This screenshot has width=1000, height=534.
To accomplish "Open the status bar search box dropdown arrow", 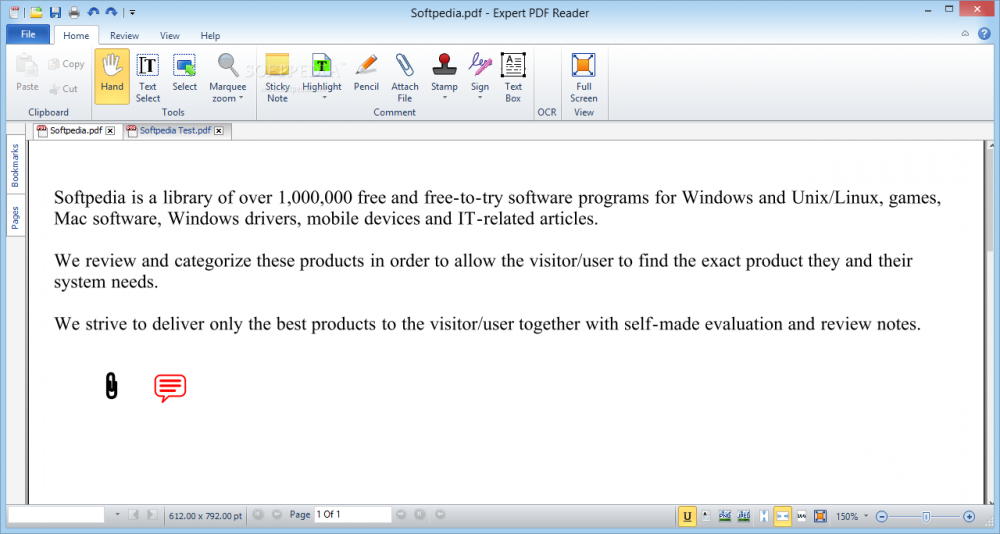I will click(x=117, y=514).
